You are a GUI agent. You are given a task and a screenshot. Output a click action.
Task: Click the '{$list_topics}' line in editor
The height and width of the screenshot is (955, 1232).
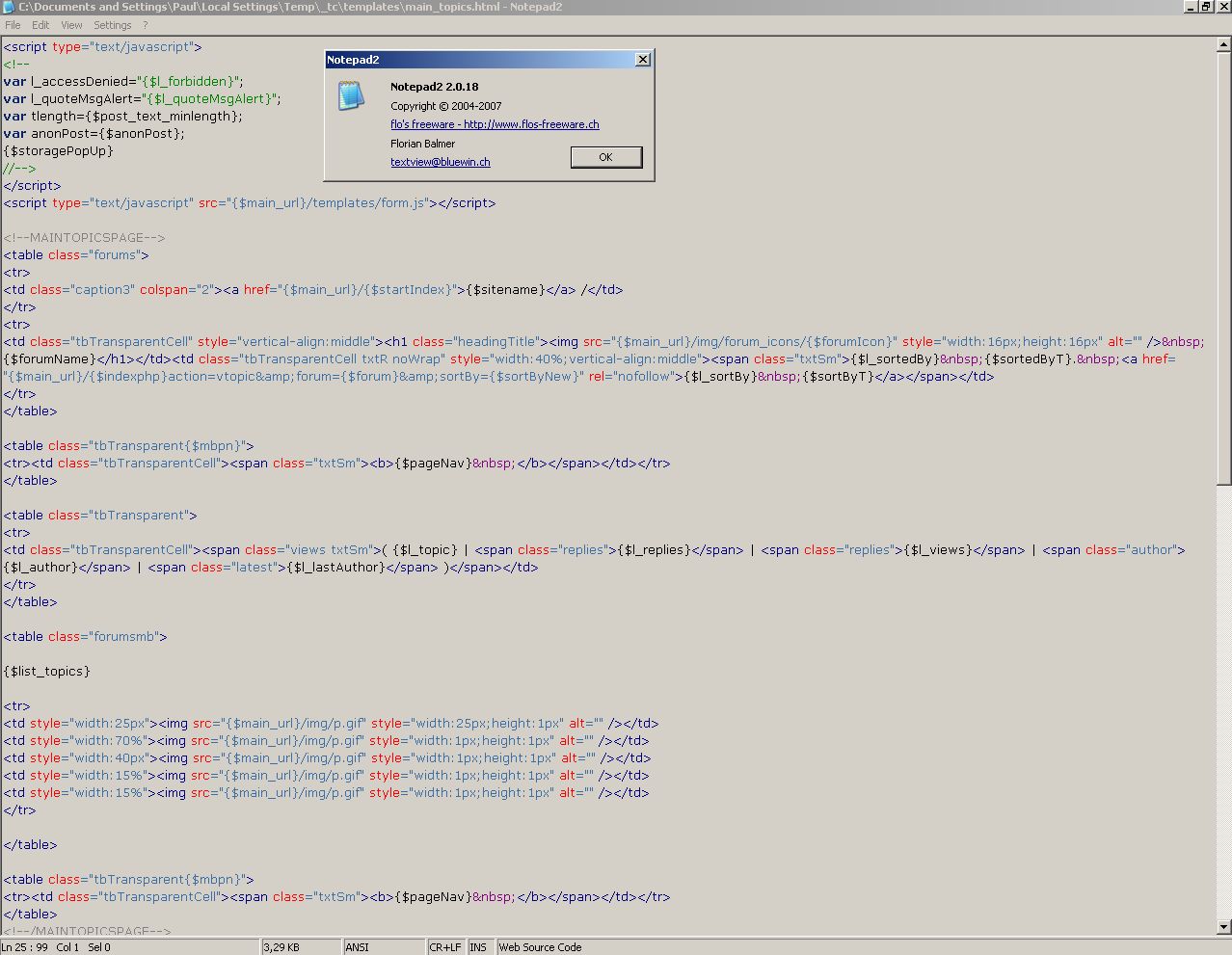[x=47, y=671]
